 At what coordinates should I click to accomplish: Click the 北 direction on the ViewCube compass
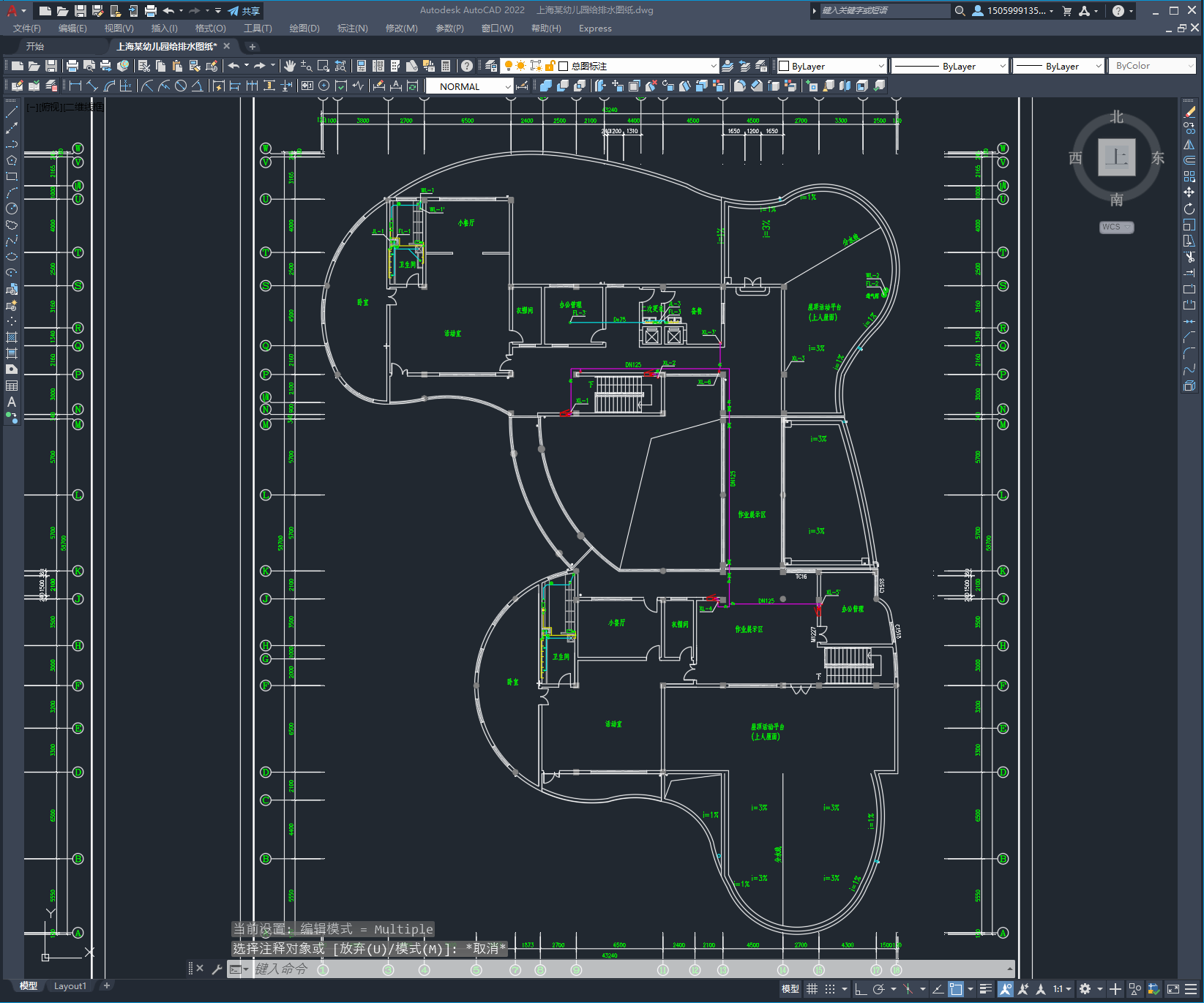(1116, 118)
